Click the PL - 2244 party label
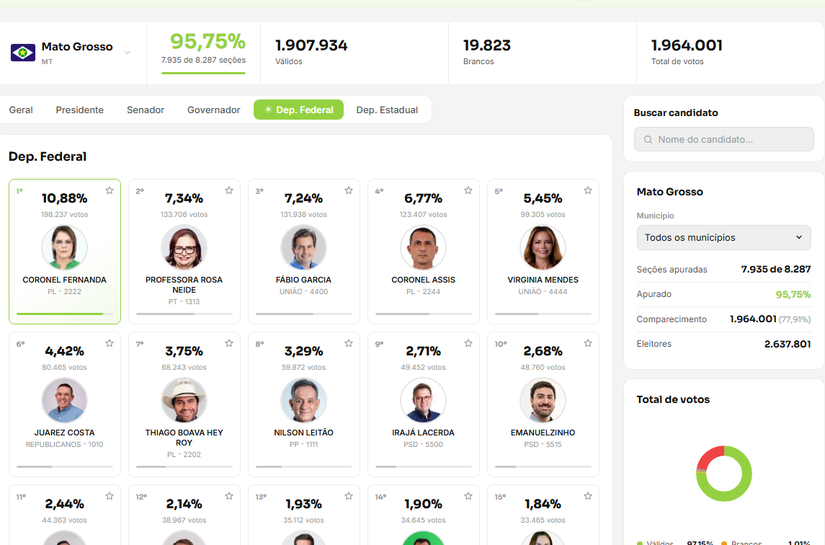Image resolution: width=825 pixels, height=545 pixels. (x=423, y=291)
